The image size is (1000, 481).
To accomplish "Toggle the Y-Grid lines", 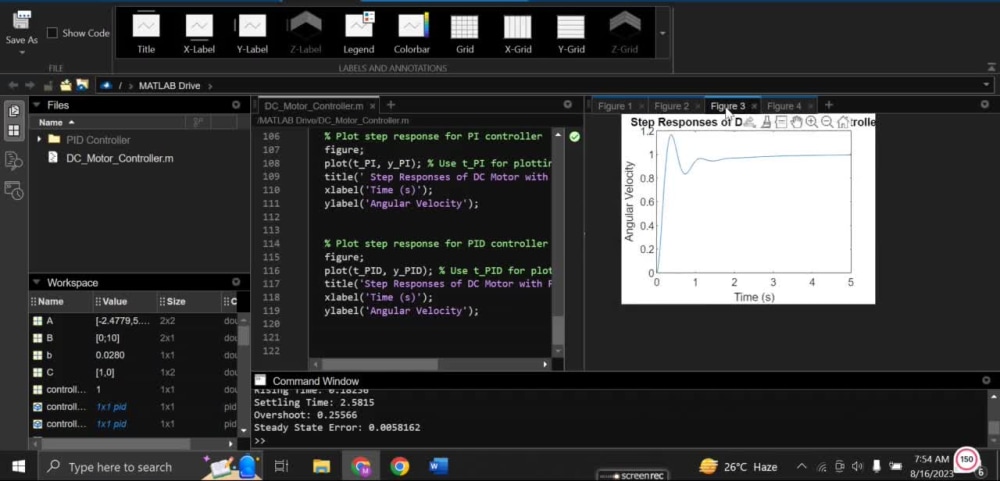I will point(571,32).
